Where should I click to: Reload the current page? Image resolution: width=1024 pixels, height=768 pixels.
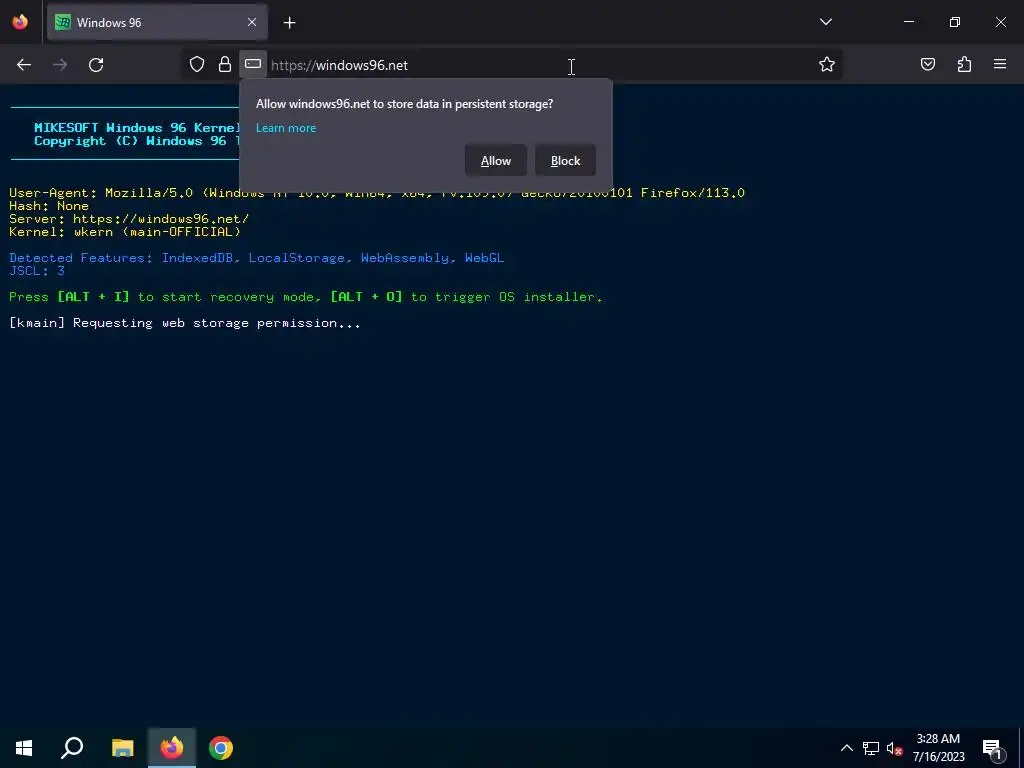(x=96, y=65)
